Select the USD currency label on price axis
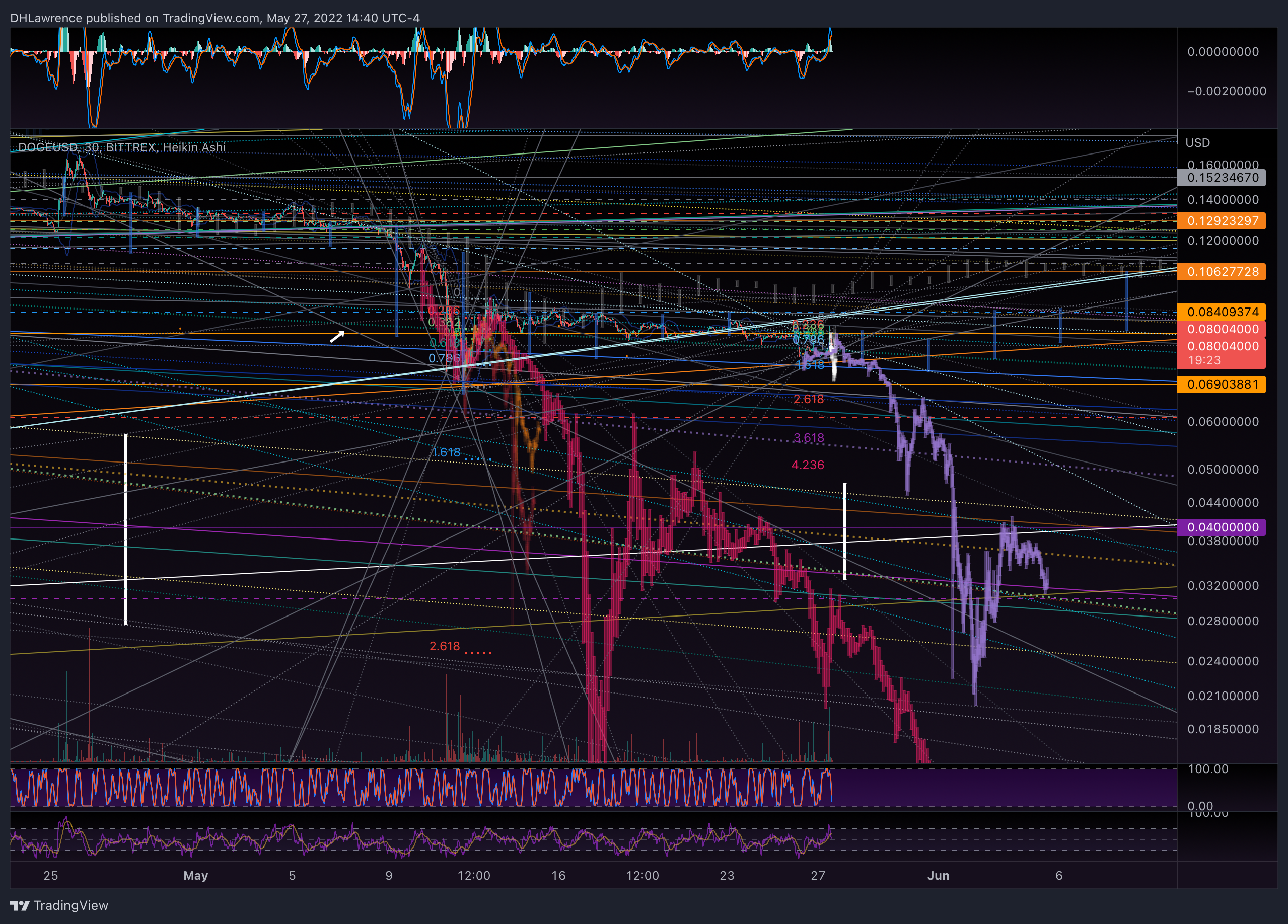This screenshot has width=1288, height=924. click(1198, 143)
